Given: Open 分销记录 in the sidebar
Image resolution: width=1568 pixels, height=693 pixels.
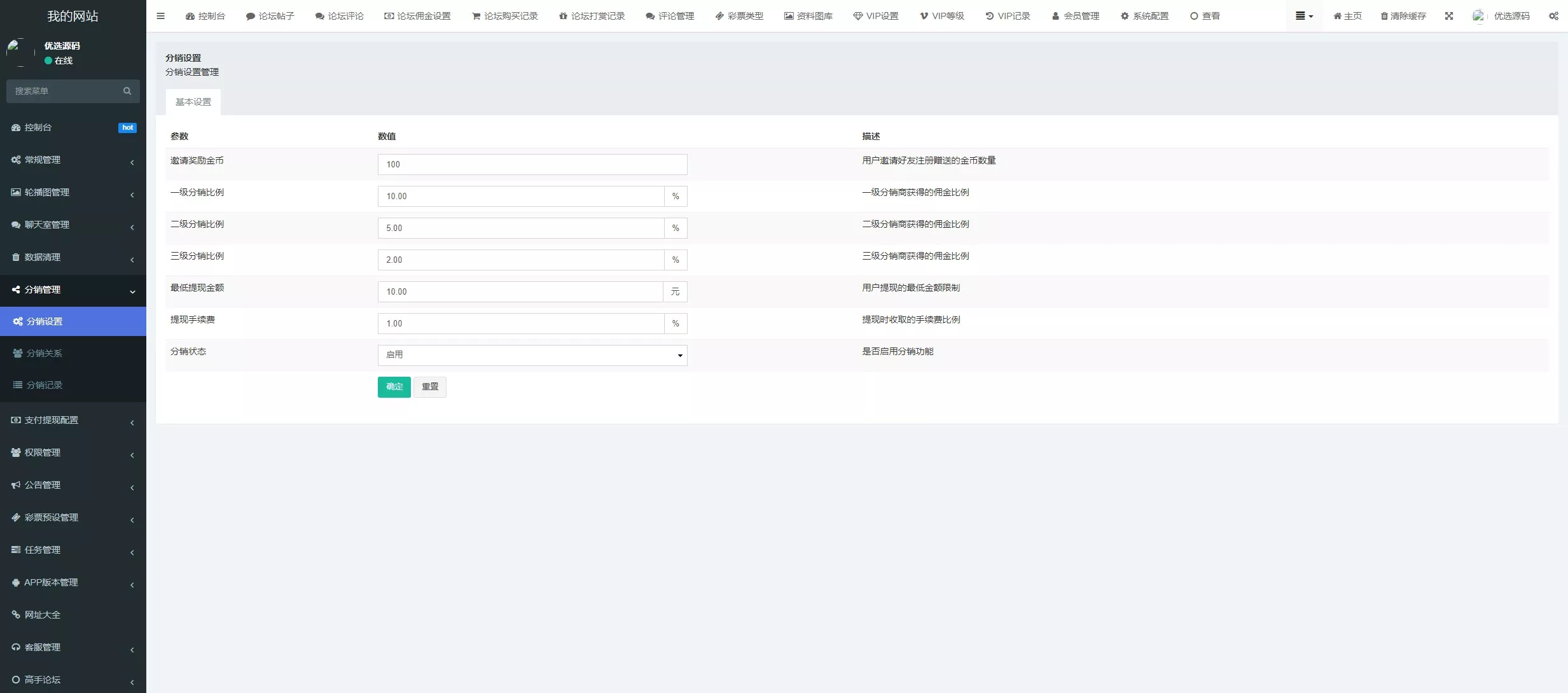Looking at the screenshot, I should 44,385.
